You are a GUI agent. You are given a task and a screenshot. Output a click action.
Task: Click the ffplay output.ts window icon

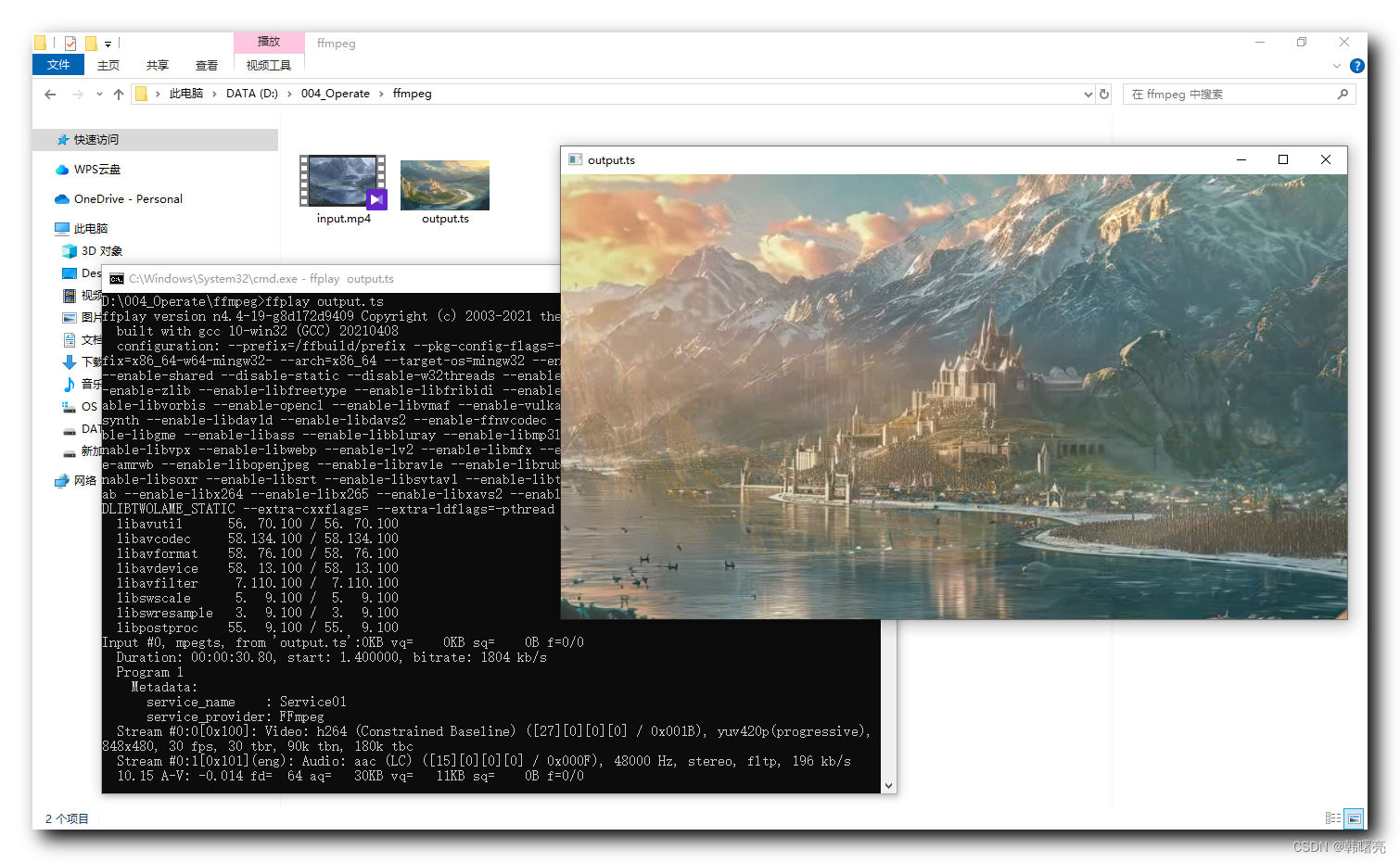tap(575, 159)
